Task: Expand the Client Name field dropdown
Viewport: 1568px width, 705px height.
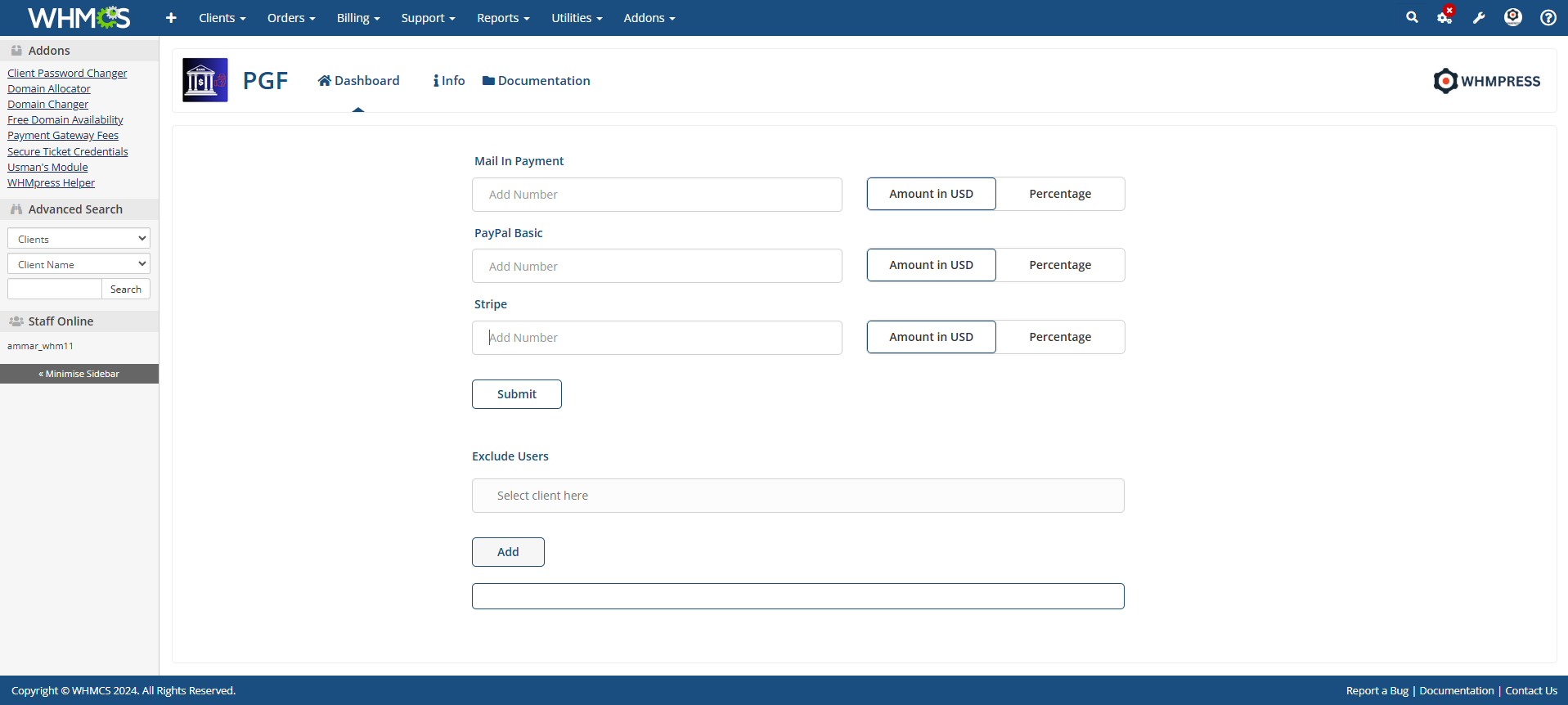Action: 79,264
